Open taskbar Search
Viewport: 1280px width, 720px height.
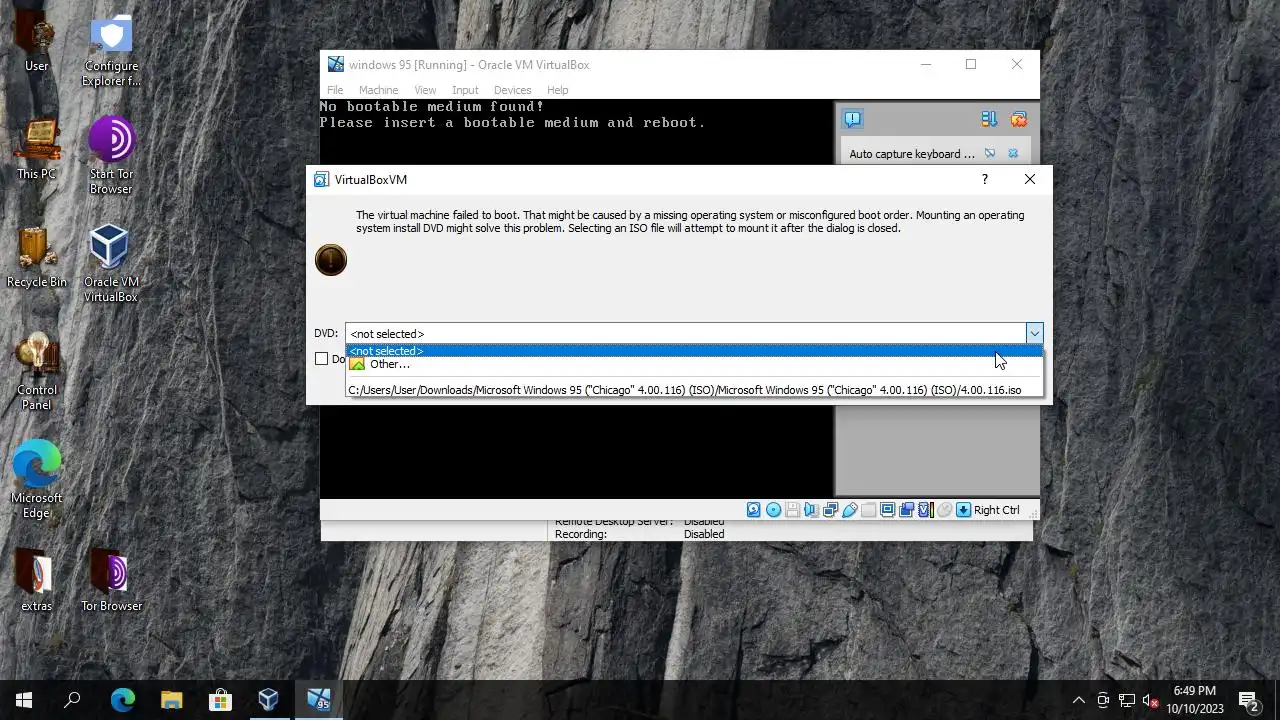[72, 700]
